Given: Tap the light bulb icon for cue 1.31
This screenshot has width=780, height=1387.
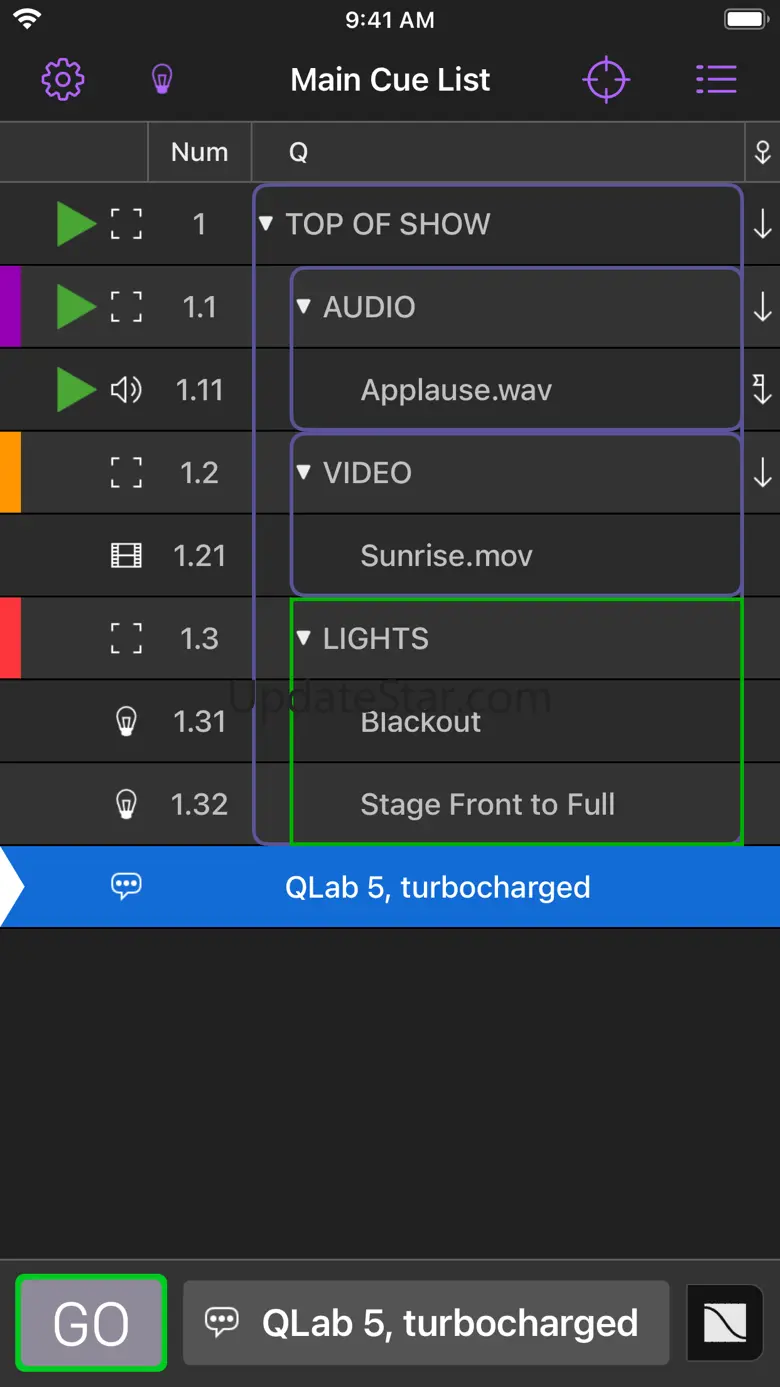Looking at the screenshot, I should [x=126, y=721].
